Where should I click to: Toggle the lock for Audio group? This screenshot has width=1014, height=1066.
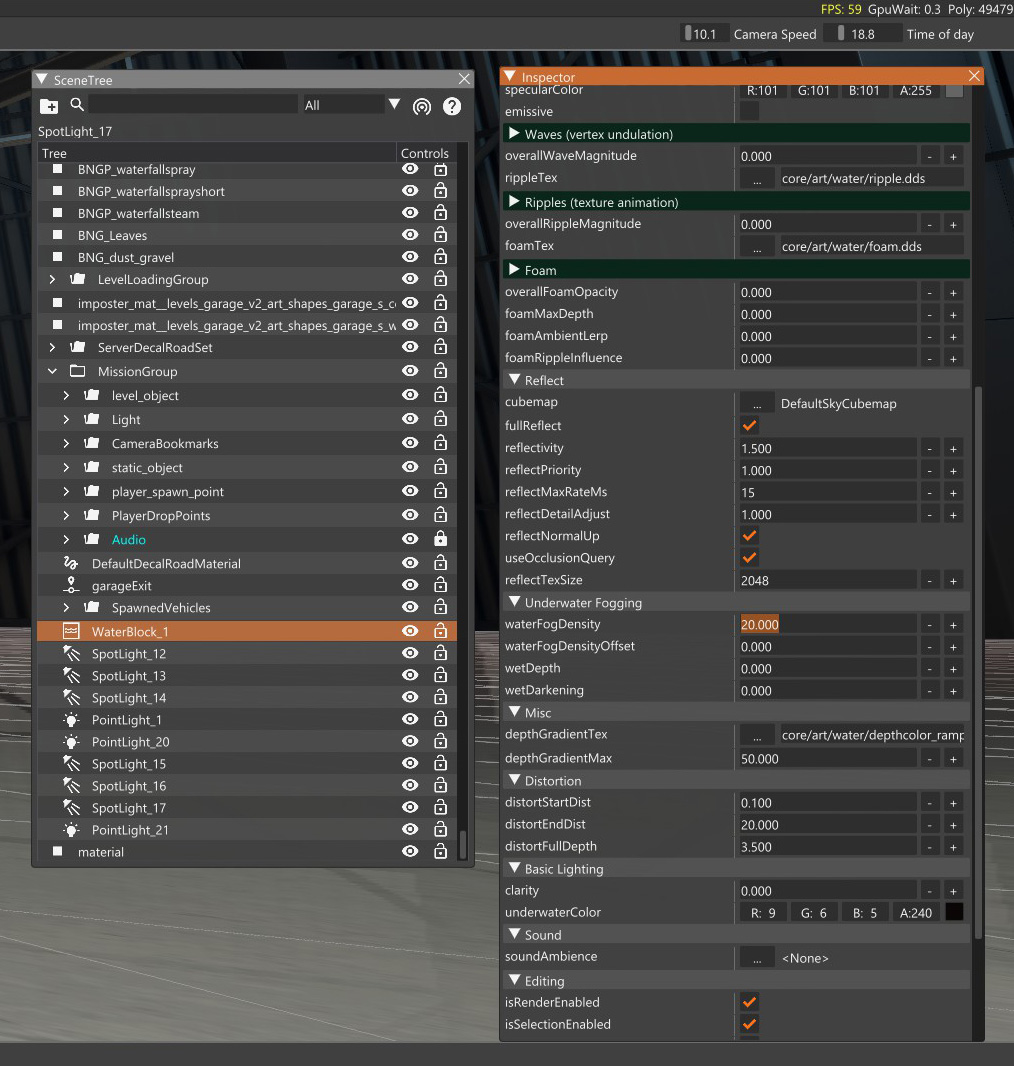coord(440,538)
